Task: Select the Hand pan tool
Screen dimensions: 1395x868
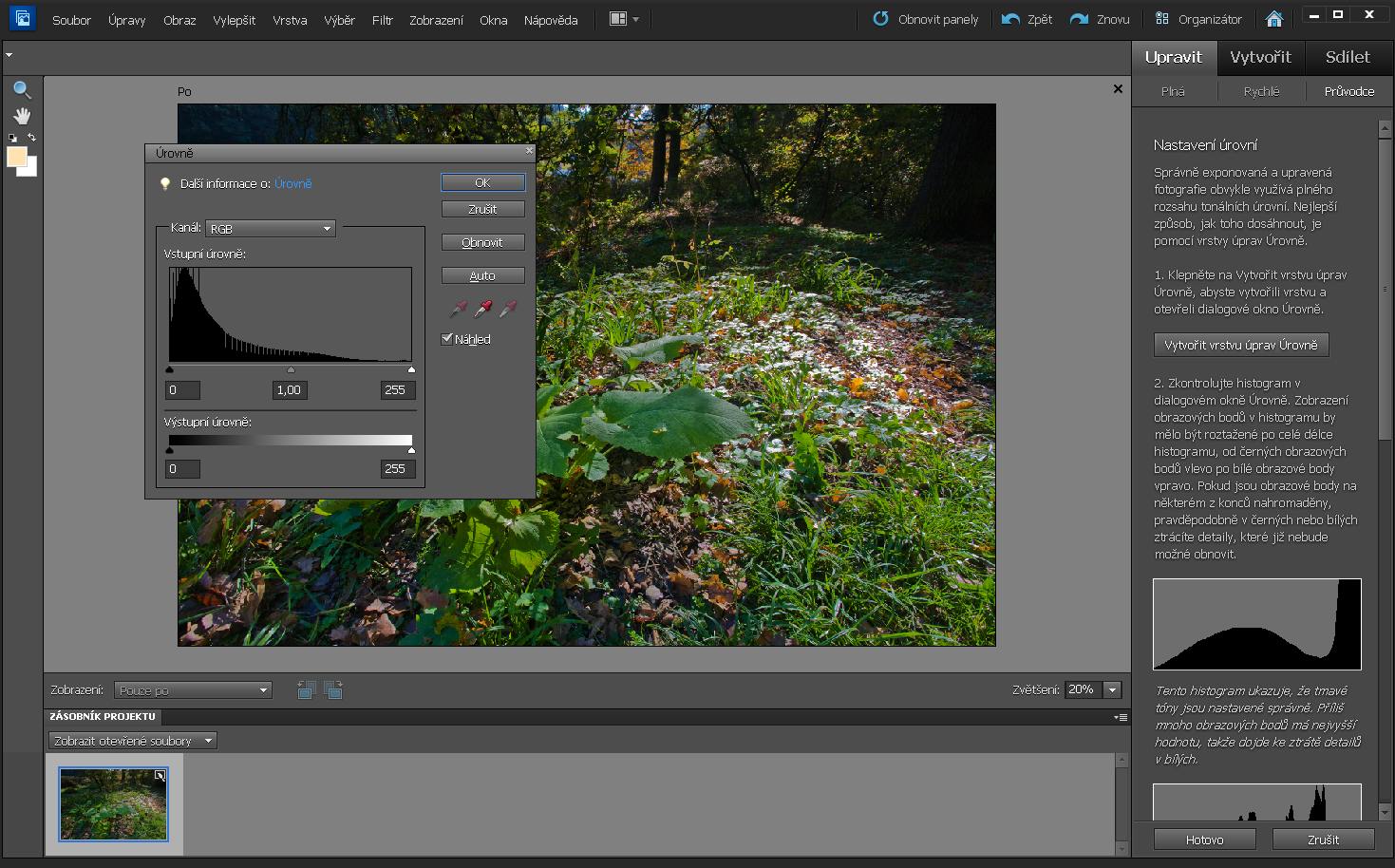Action: pos(22,116)
